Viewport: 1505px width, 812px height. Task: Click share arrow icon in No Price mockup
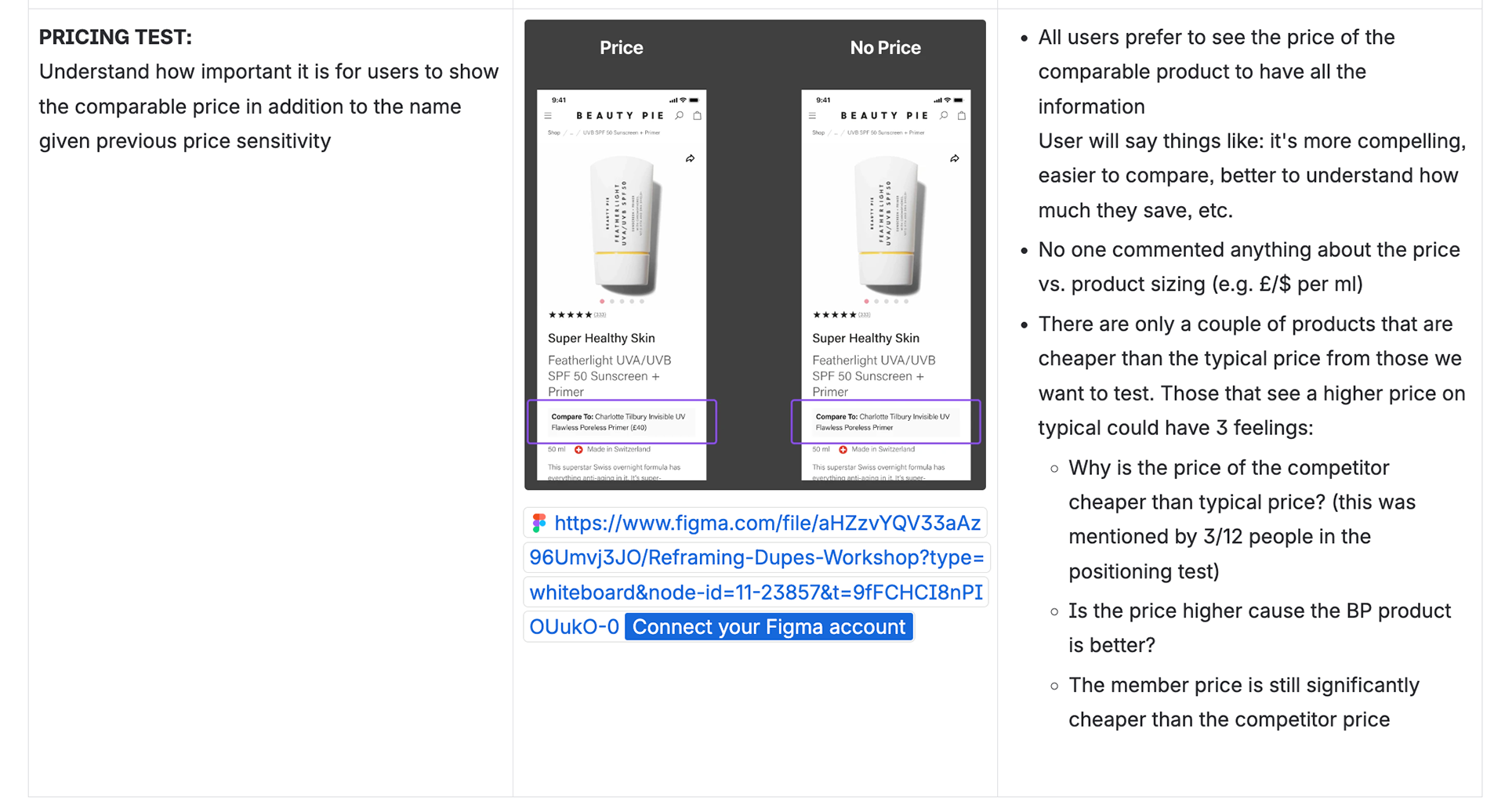(x=954, y=159)
